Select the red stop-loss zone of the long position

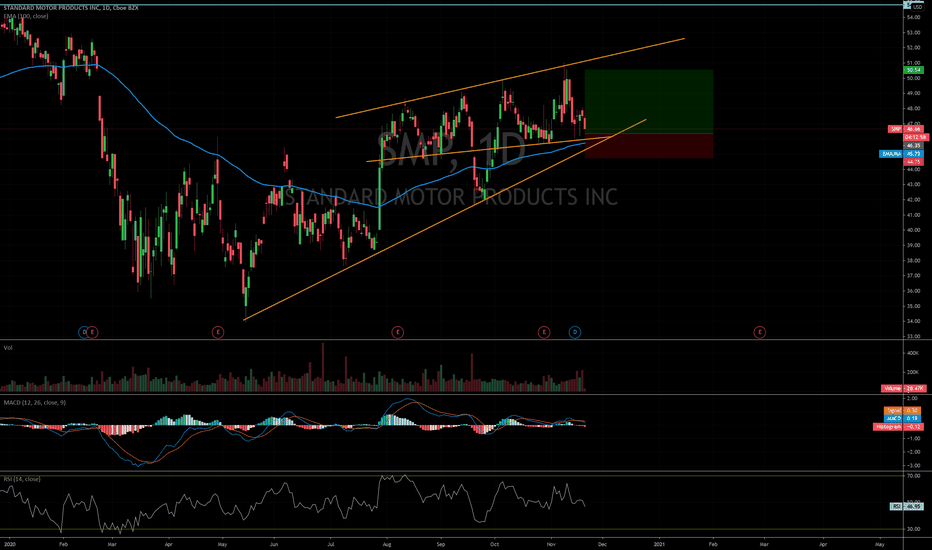(x=648, y=146)
